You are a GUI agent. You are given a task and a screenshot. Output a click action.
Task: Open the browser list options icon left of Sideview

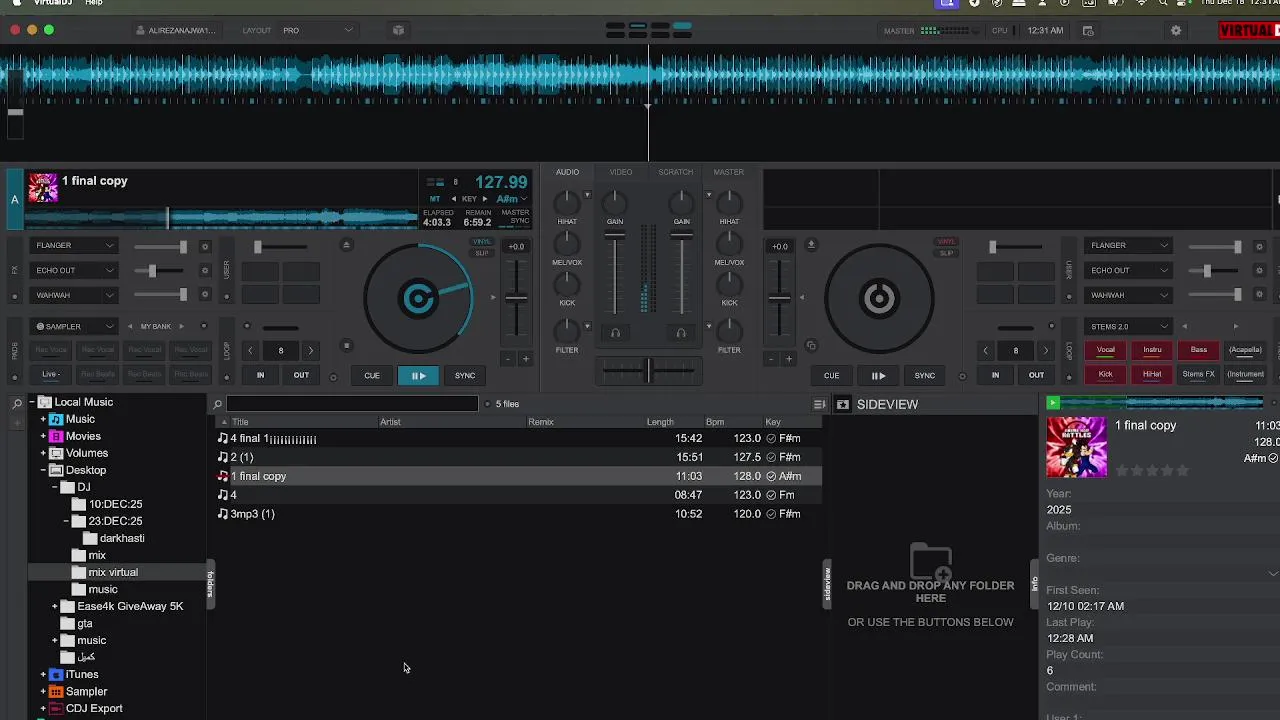pos(819,404)
